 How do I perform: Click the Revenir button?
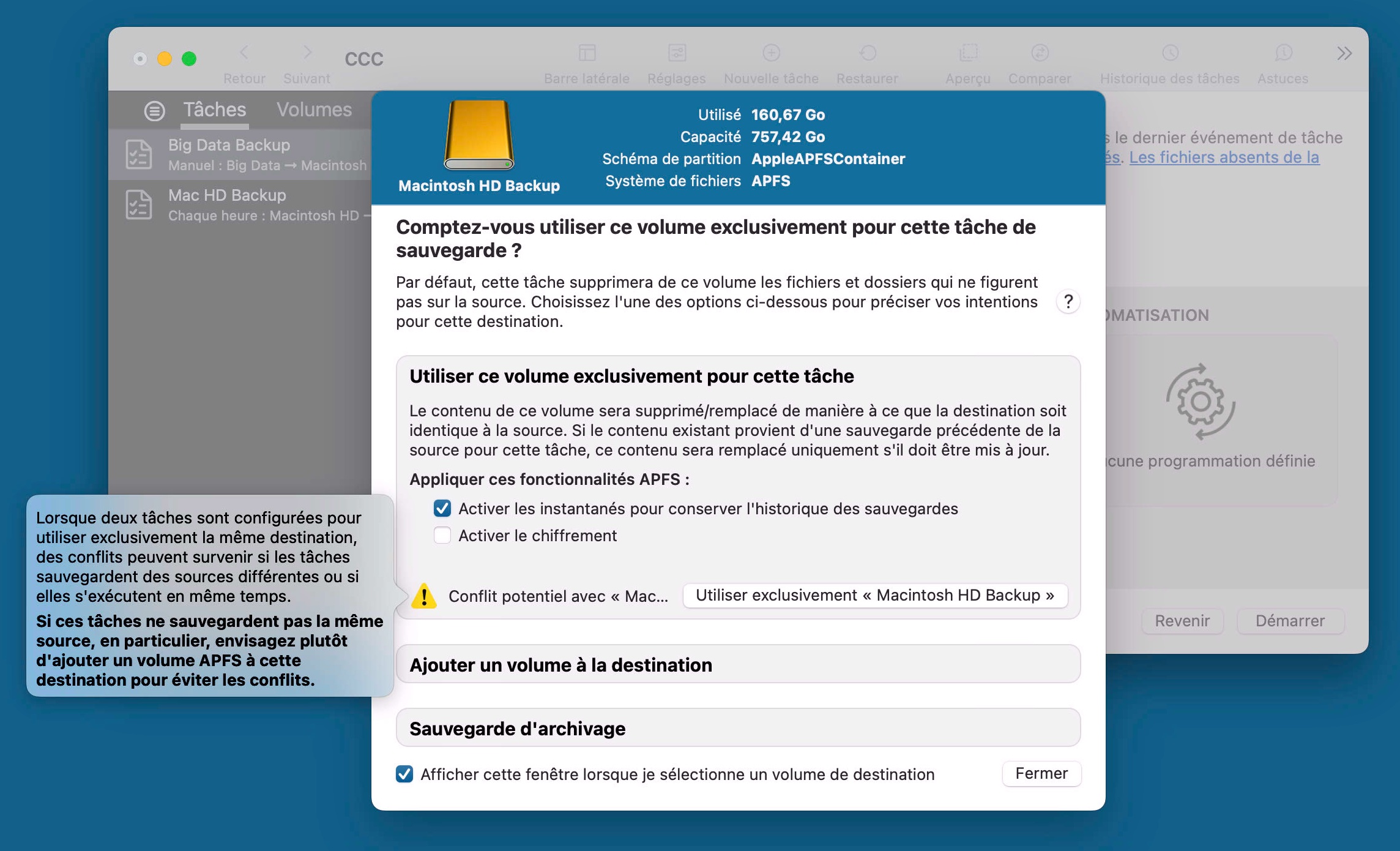1182,621
